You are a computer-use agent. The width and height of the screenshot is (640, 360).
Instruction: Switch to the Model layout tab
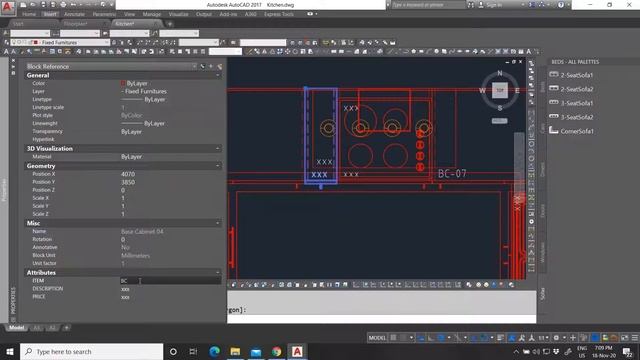(x=16, y=328)
